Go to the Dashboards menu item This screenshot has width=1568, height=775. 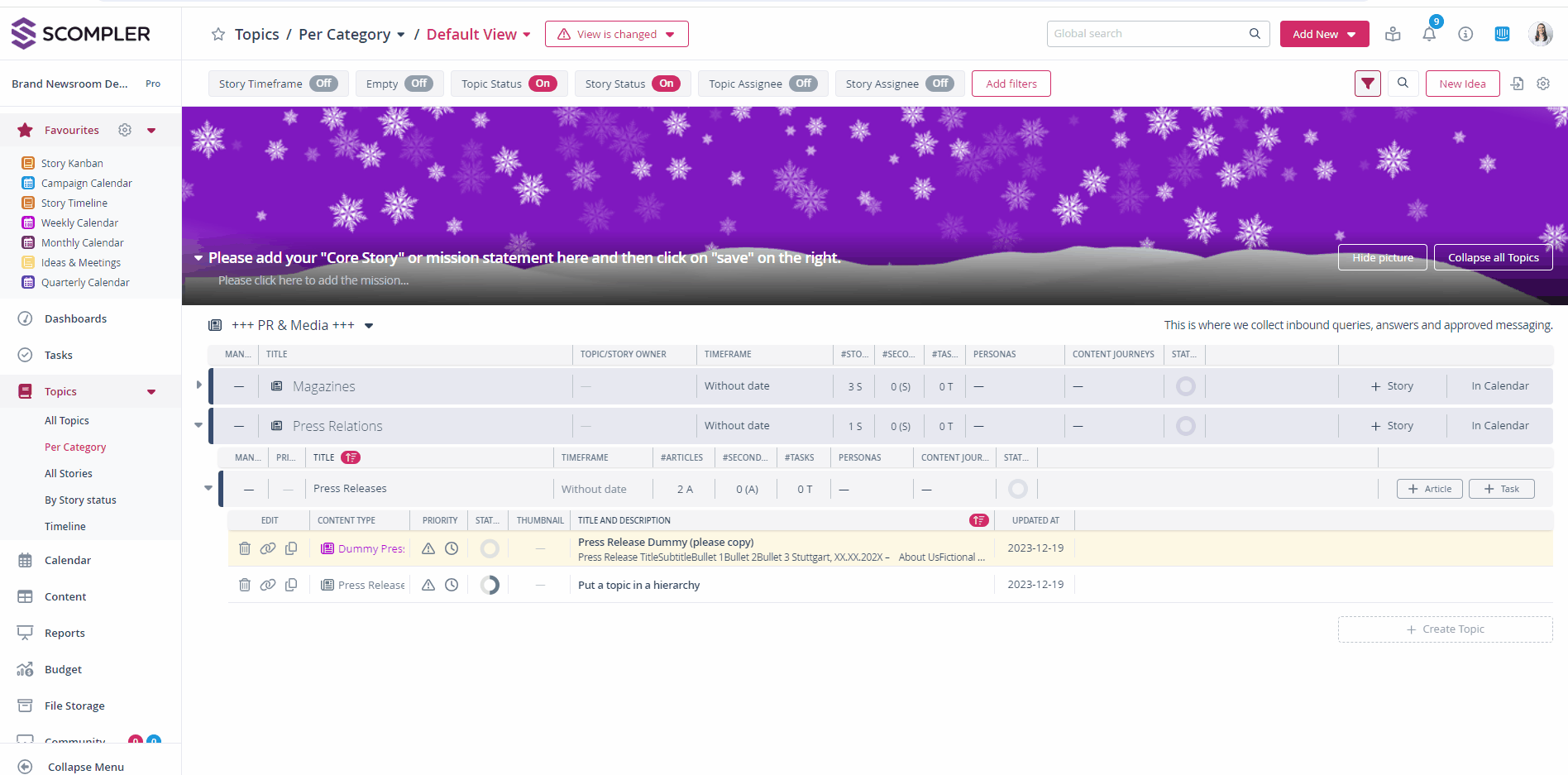(75, 318)
